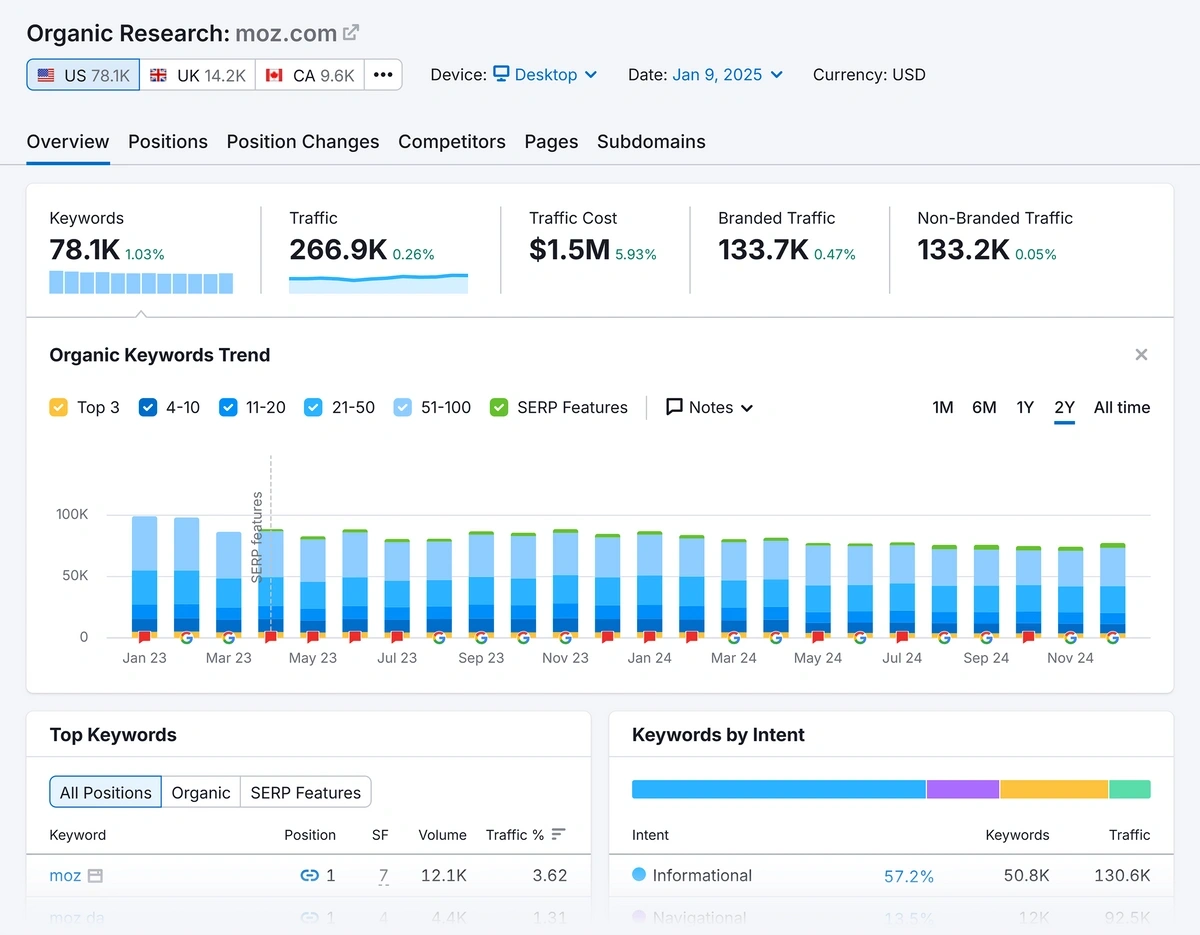Image resolution: width=1200 pixels, height=935 pixels.
Task: Click Informational keywords value 50.8K
Action: coord(1027,876)
